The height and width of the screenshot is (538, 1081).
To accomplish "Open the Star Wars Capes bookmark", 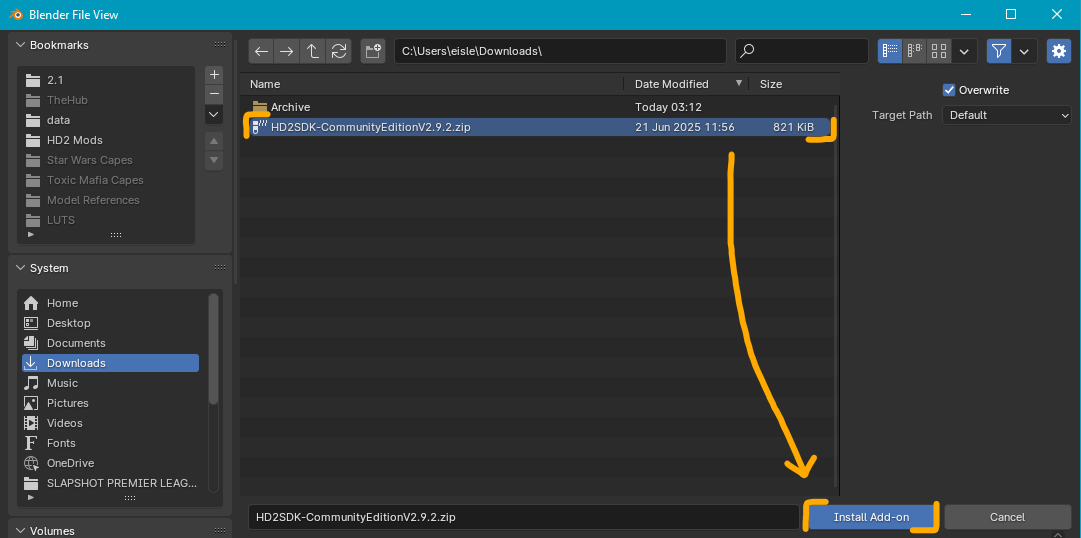I will (x=108, y=160).
